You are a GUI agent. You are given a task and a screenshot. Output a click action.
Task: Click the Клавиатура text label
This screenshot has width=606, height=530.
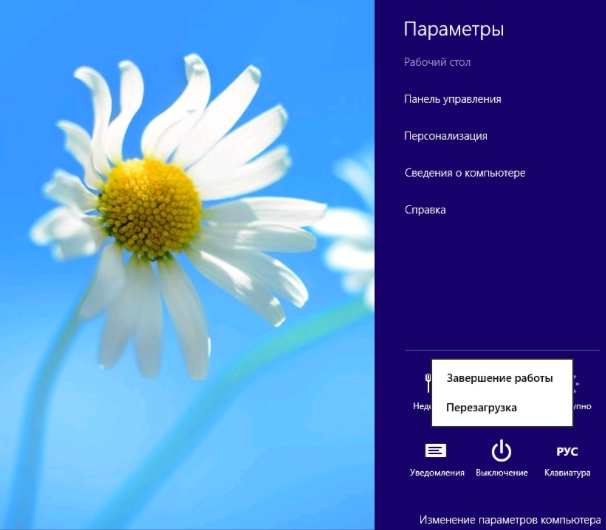pyautogui.click(x=566, y=472)
